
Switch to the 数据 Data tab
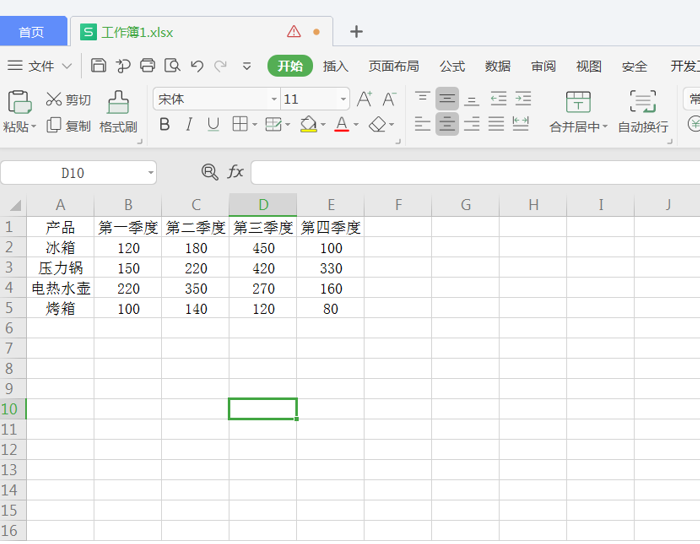coord(497,66)
